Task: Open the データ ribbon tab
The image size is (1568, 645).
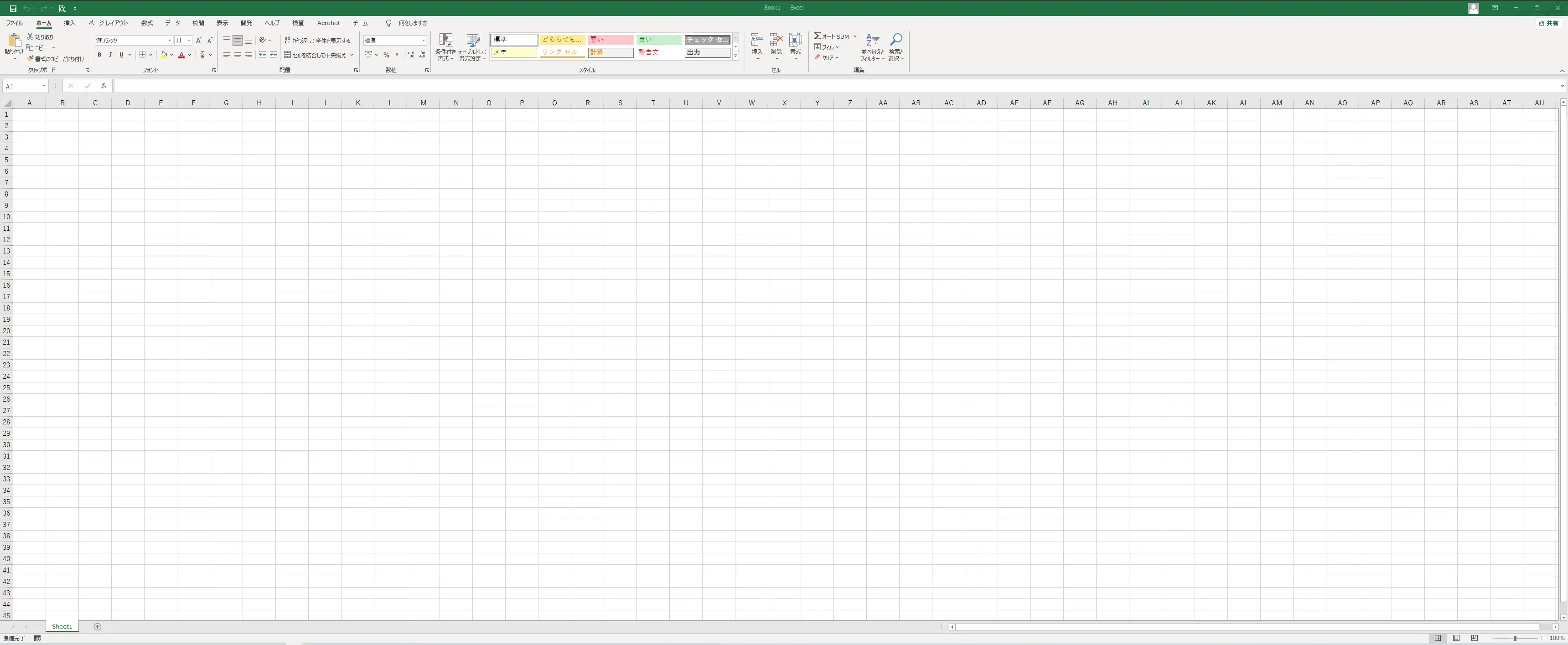Action: [173, 23]
